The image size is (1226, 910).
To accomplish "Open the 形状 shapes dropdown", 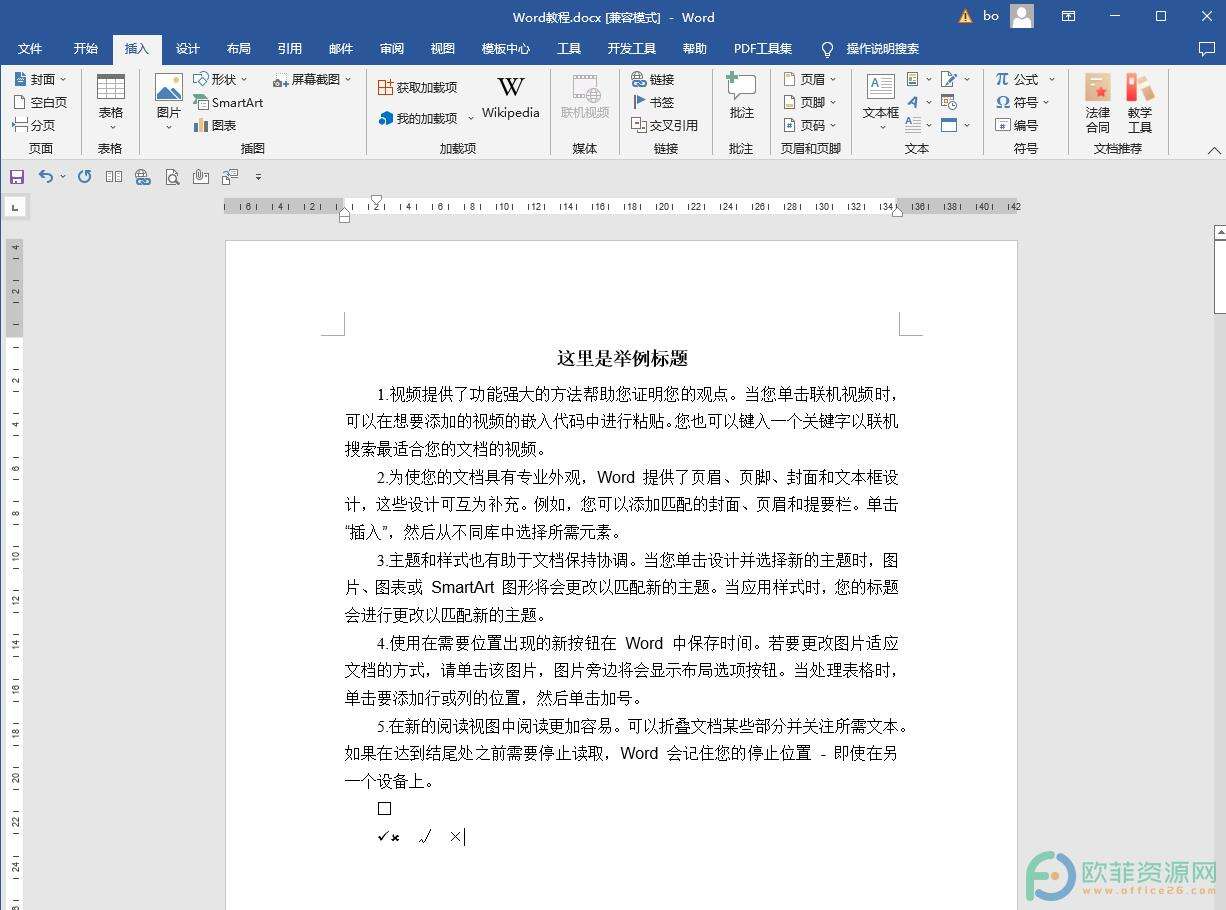I will click(x=221, y=78).
